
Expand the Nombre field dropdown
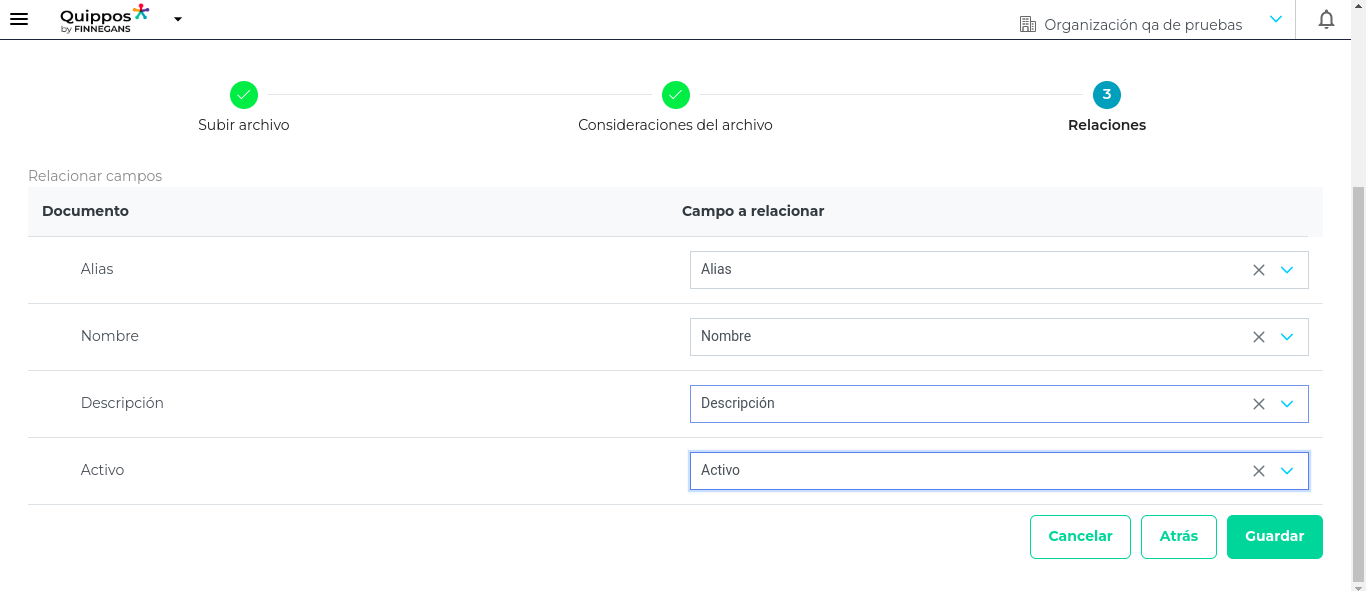coord(1287,337)
